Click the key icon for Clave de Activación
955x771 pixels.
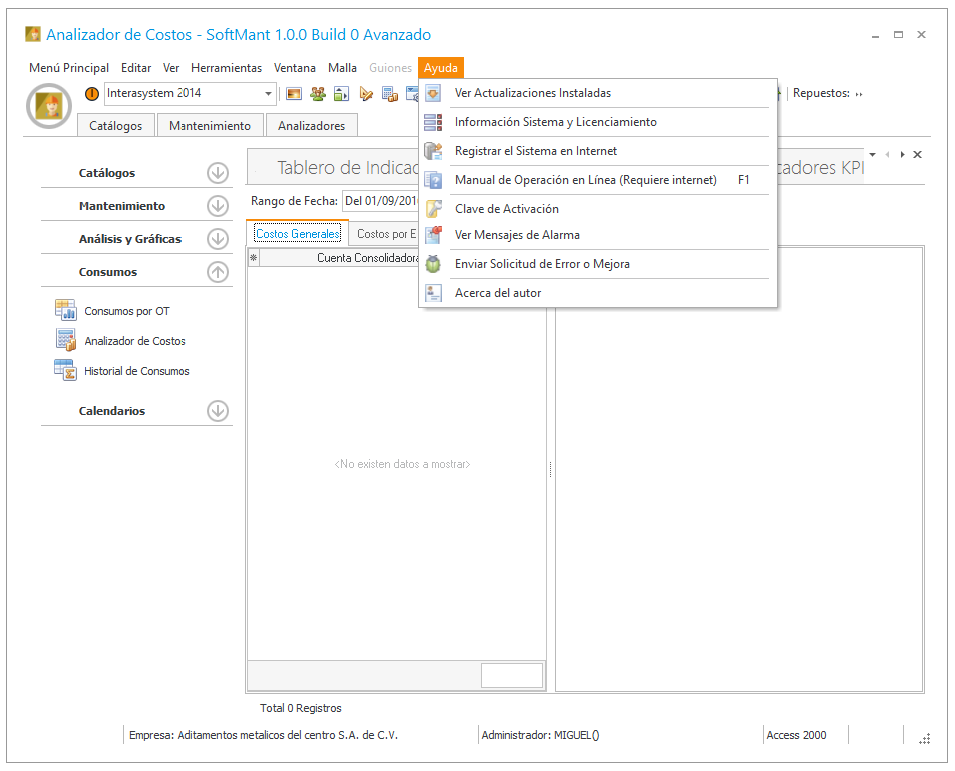[x=433, y=209]
